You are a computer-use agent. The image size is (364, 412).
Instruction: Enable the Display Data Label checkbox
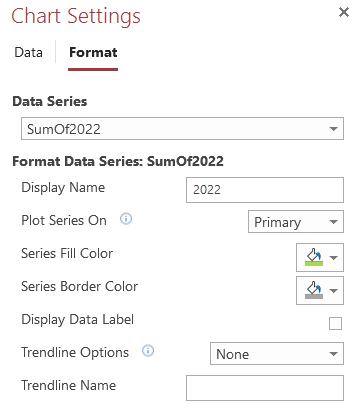335,323
